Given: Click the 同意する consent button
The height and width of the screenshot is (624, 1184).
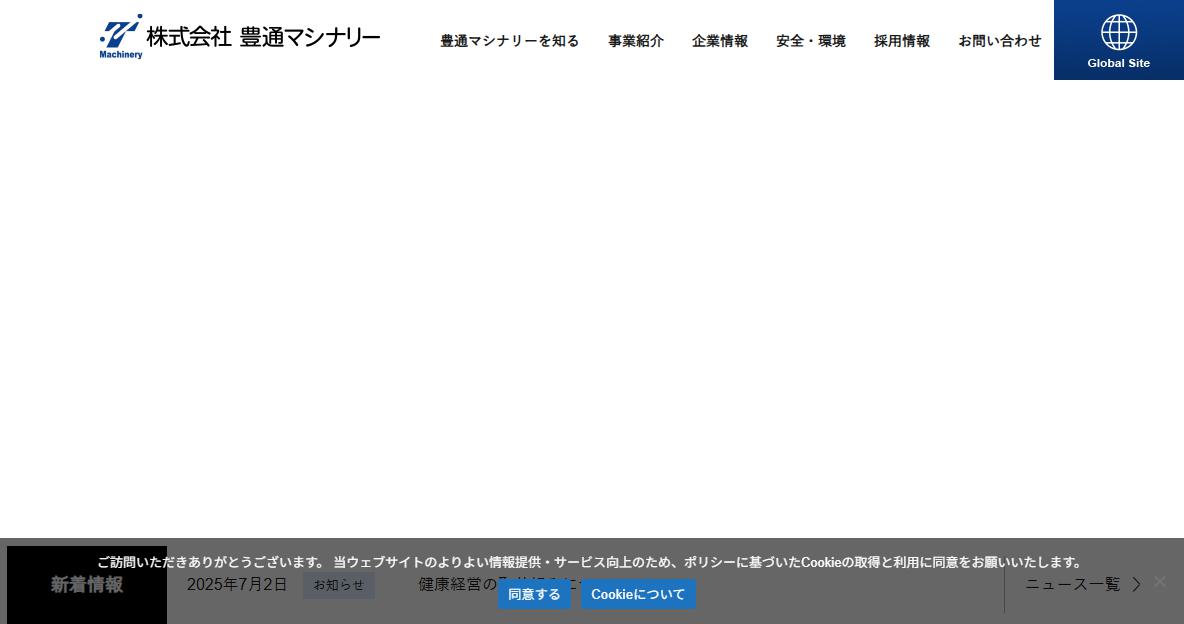Looking at the screenshot, I should click(534, 595).
